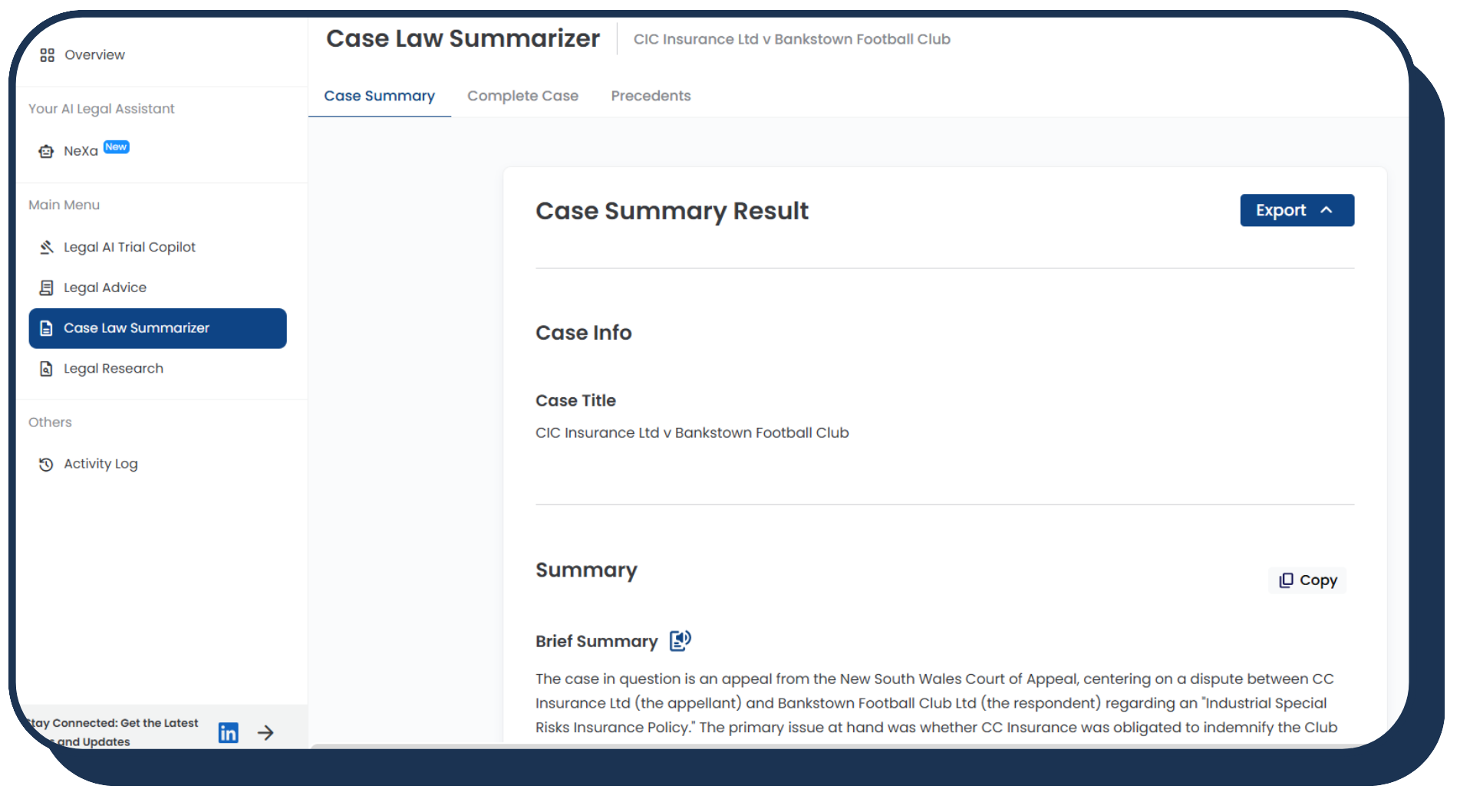Click the Legal Advice document icon

click(x=46, y=288)
